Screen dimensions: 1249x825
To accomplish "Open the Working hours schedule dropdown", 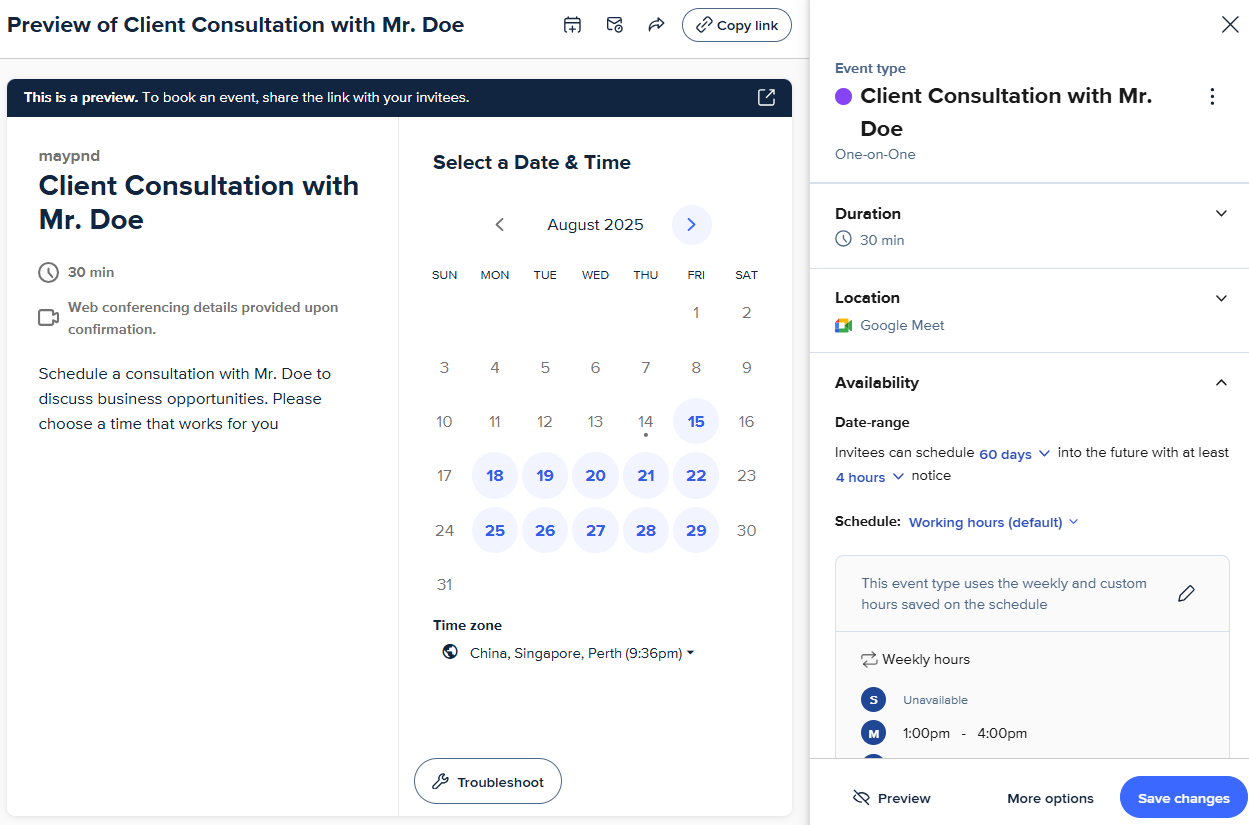I will click(x=993, y=522).
